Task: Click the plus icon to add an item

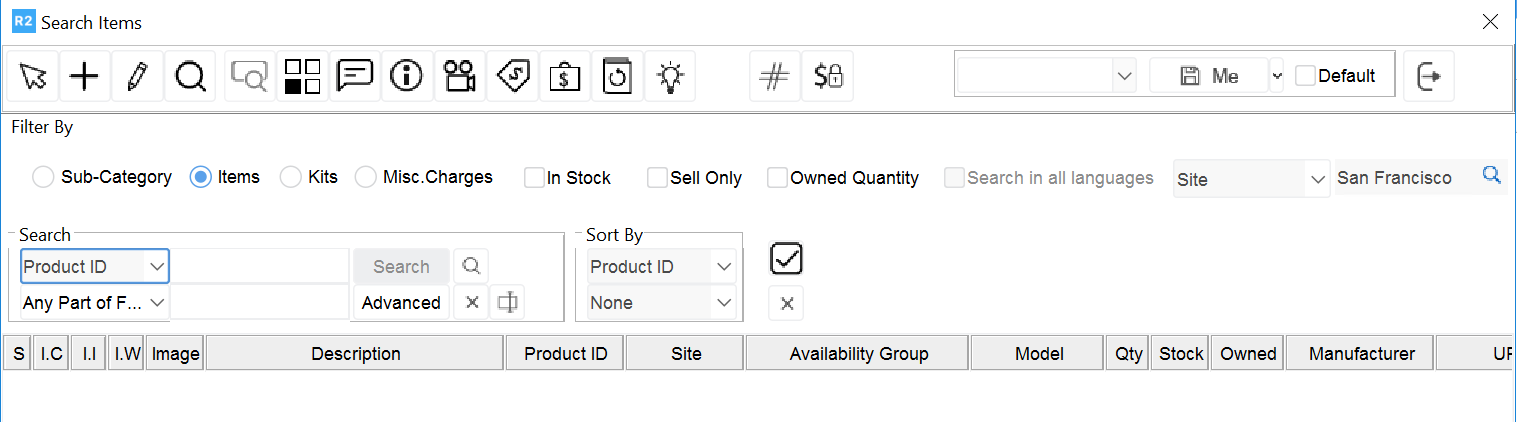Action: [x=85, y=76]
